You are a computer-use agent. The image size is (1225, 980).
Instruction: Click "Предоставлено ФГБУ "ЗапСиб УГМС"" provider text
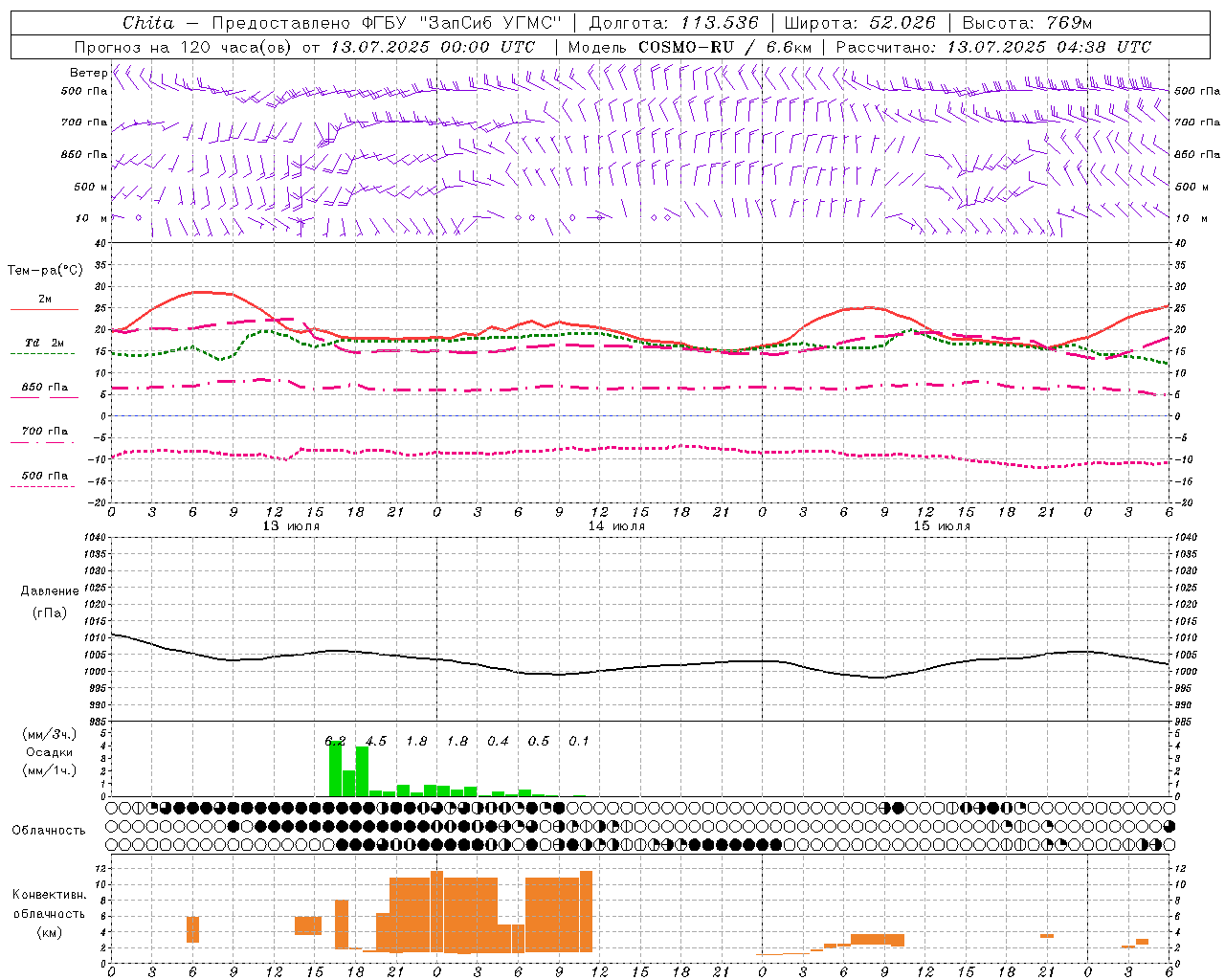pos(386,23)
